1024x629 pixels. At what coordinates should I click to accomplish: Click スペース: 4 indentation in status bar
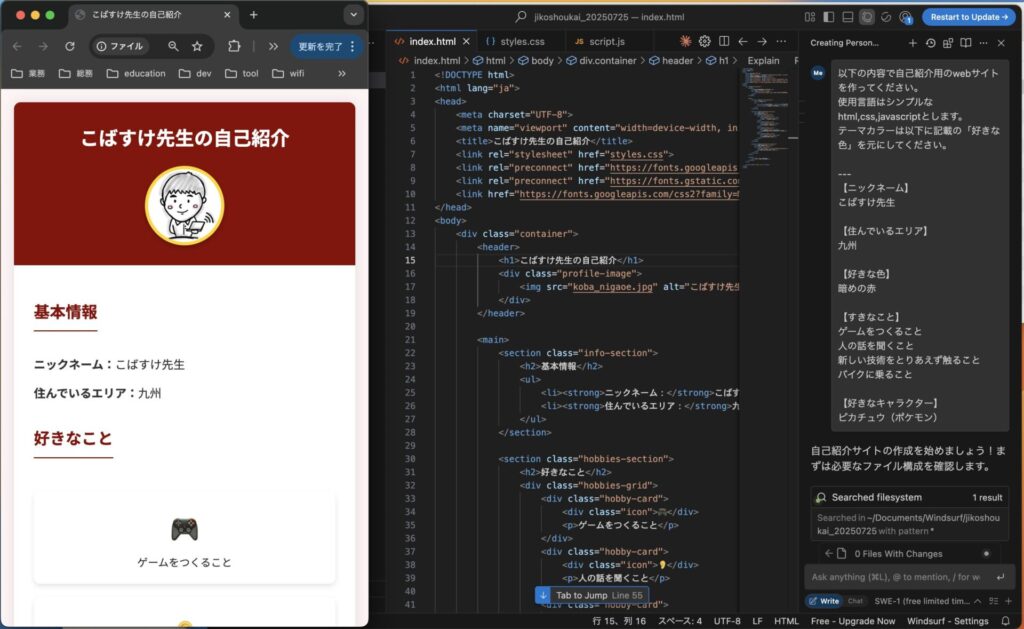[680, 621]
